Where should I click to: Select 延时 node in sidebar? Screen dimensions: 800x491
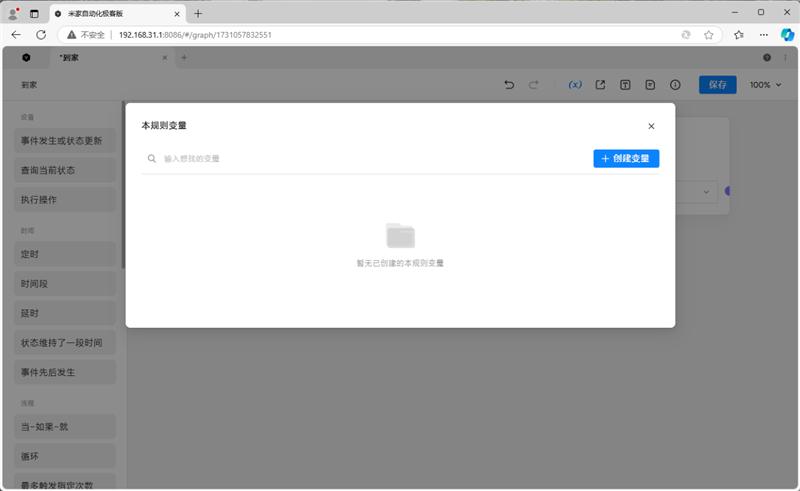pyautogui.click(x=65, y=313)
